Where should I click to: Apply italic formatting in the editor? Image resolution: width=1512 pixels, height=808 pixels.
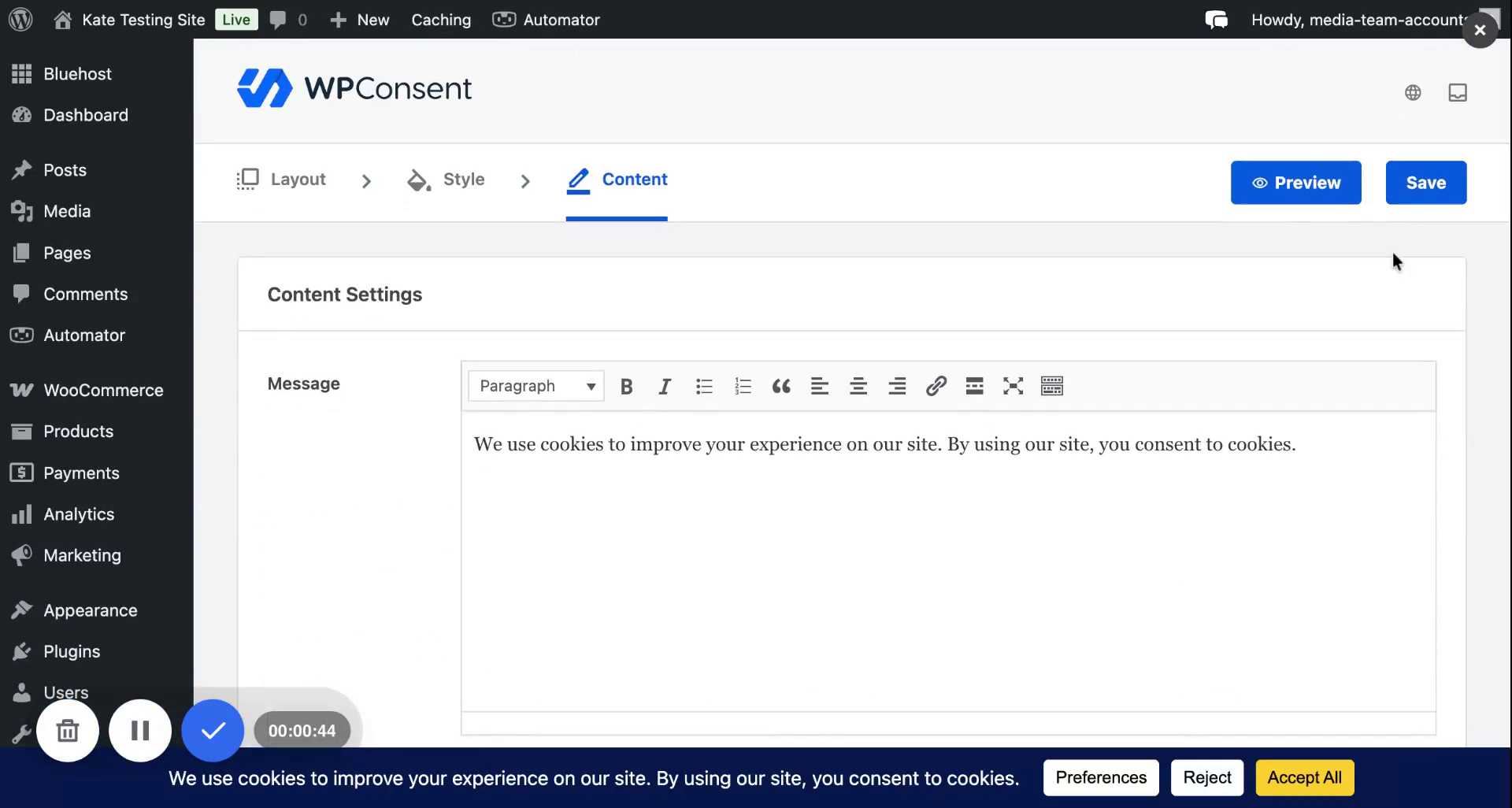(x=665, y=386)
